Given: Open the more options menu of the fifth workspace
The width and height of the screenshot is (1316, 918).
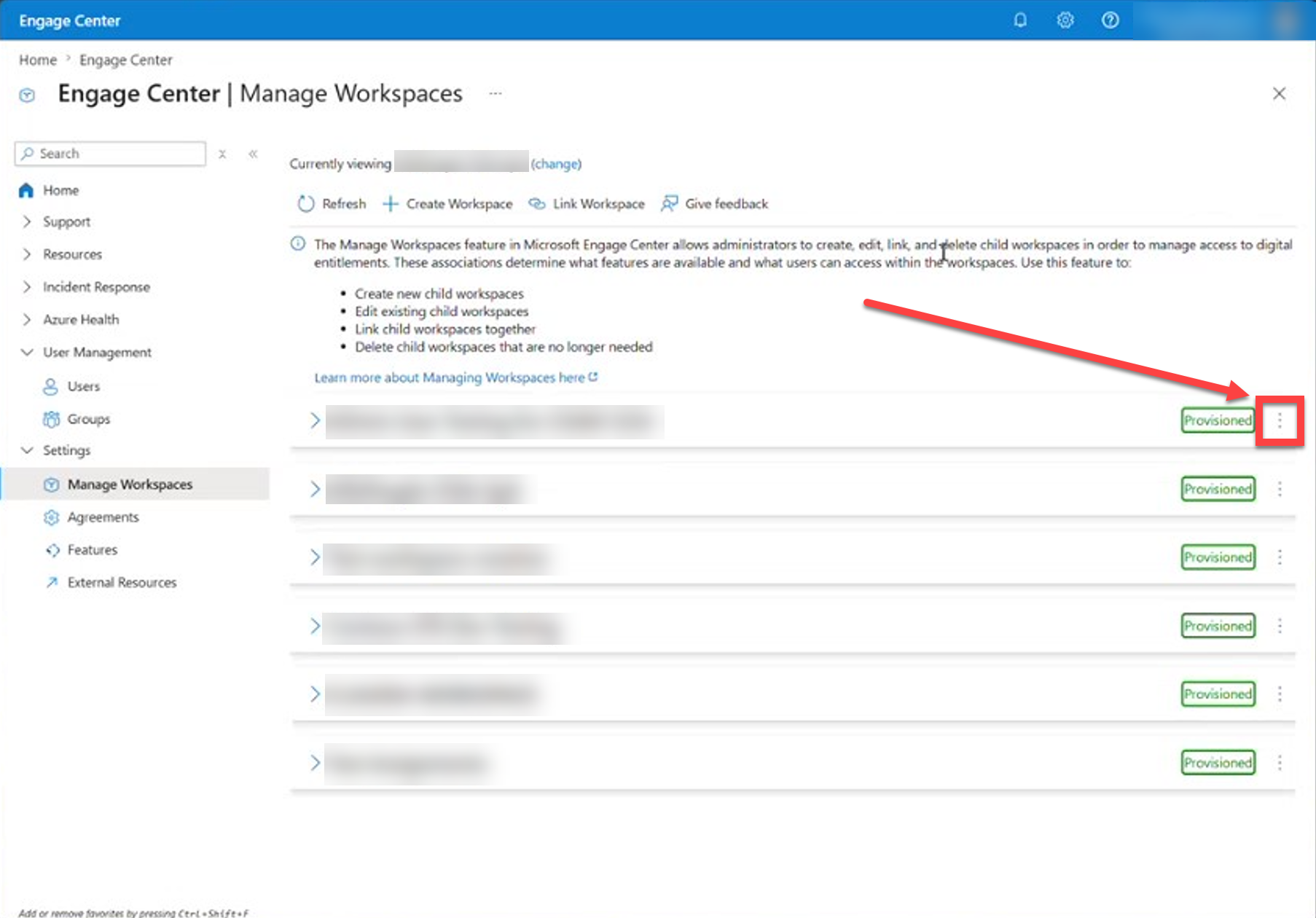Looking at the screenshot, I should tap(1280, 694).
